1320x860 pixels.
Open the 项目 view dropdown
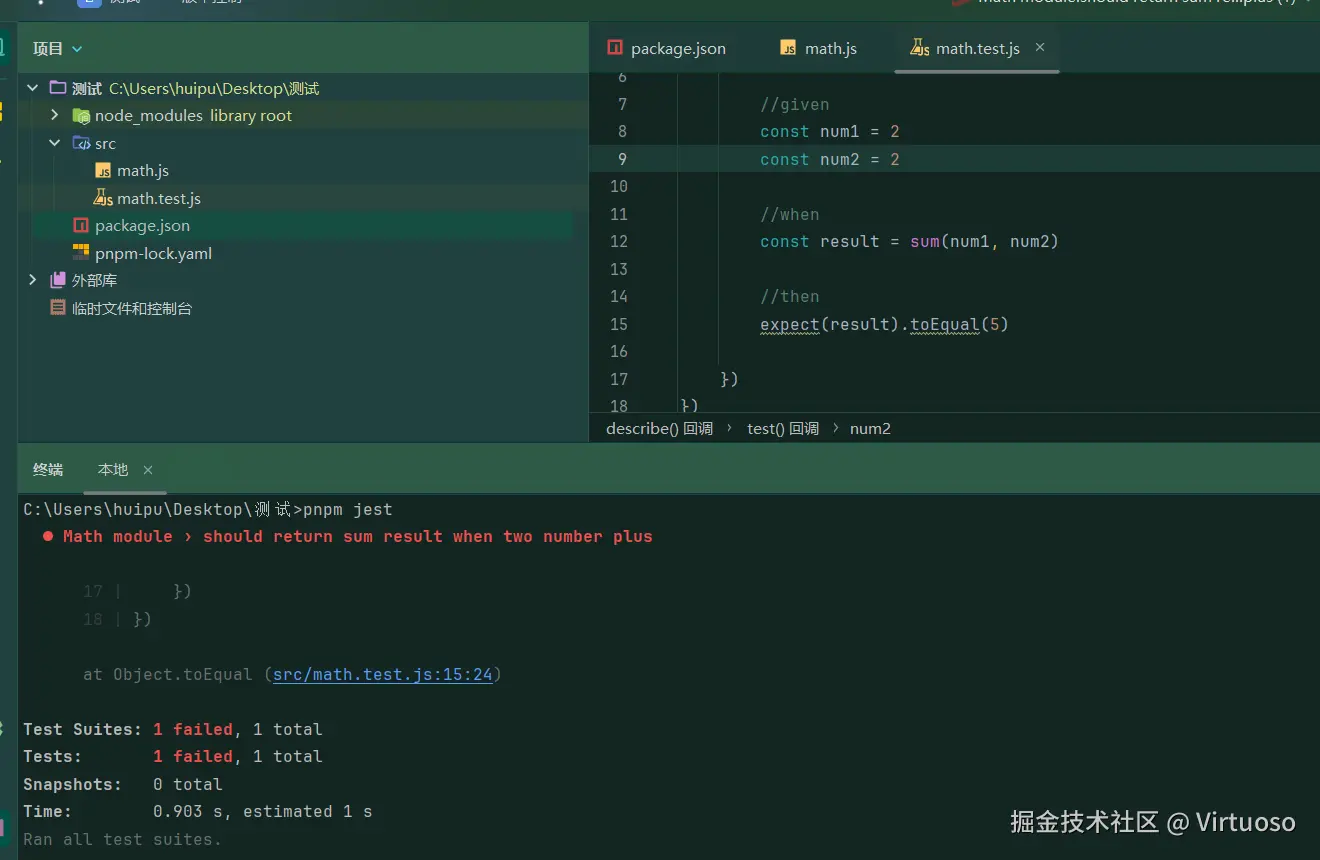(x=77, y=49)
